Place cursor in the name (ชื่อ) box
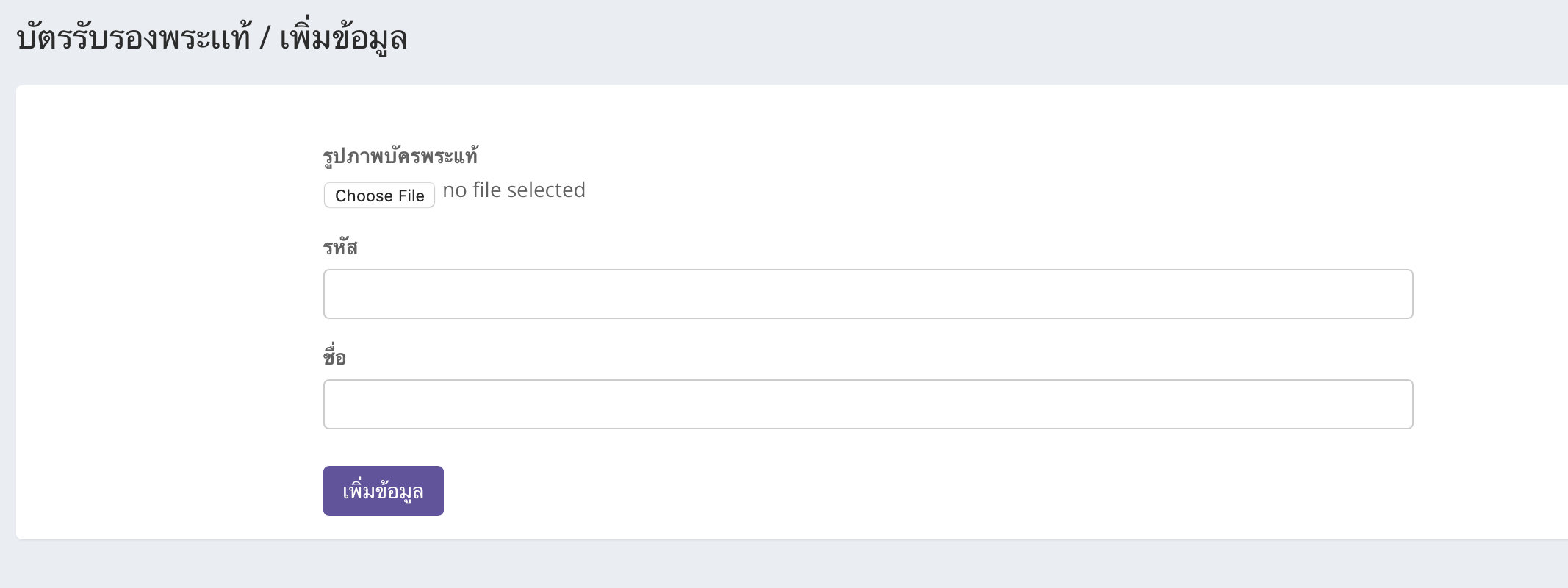This screenshot has height=588, width=1568. (x=868, y=404)
